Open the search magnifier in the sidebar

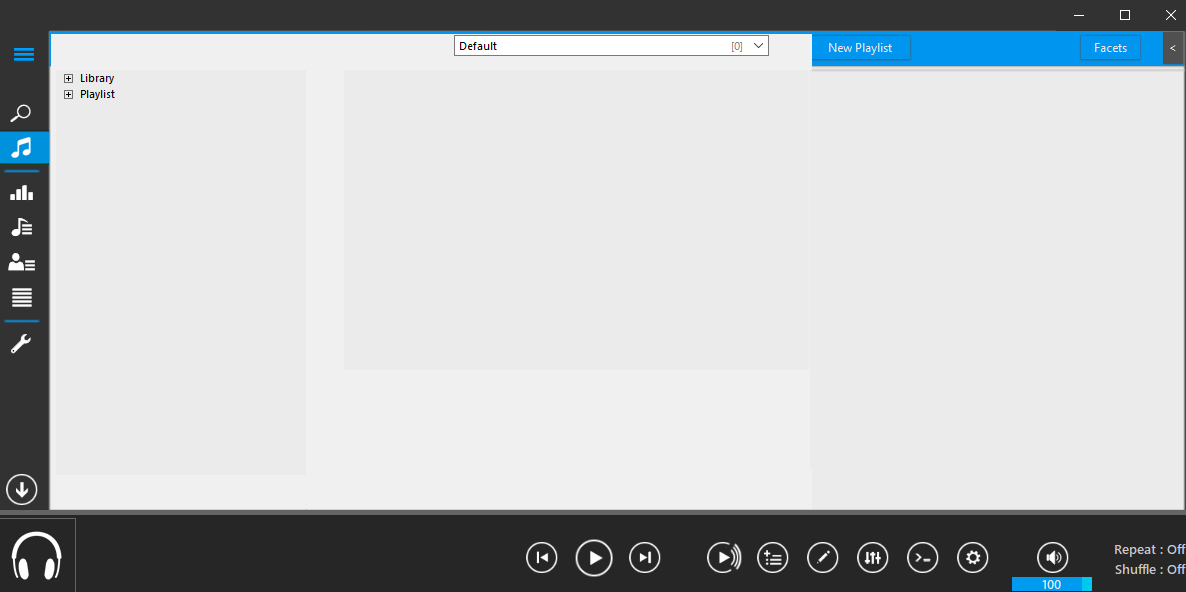click(22, 113)
